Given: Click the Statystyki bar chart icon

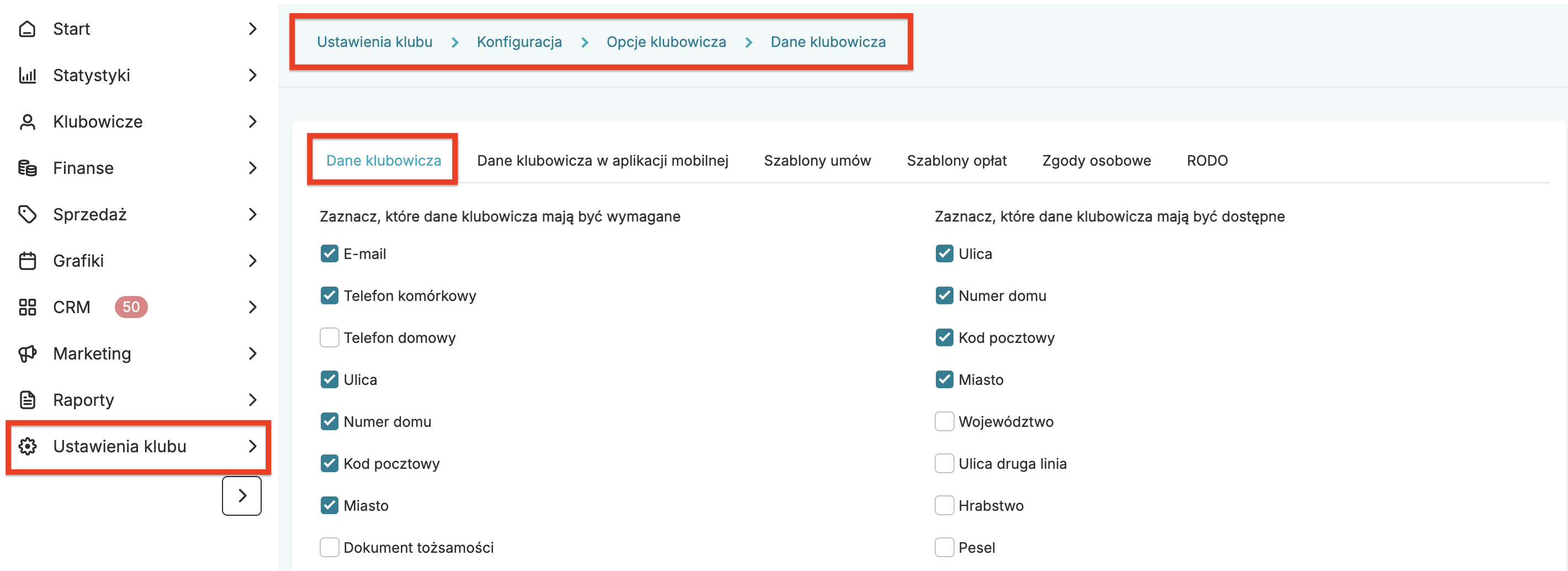Looking at the screenshot, I should 28,76.
